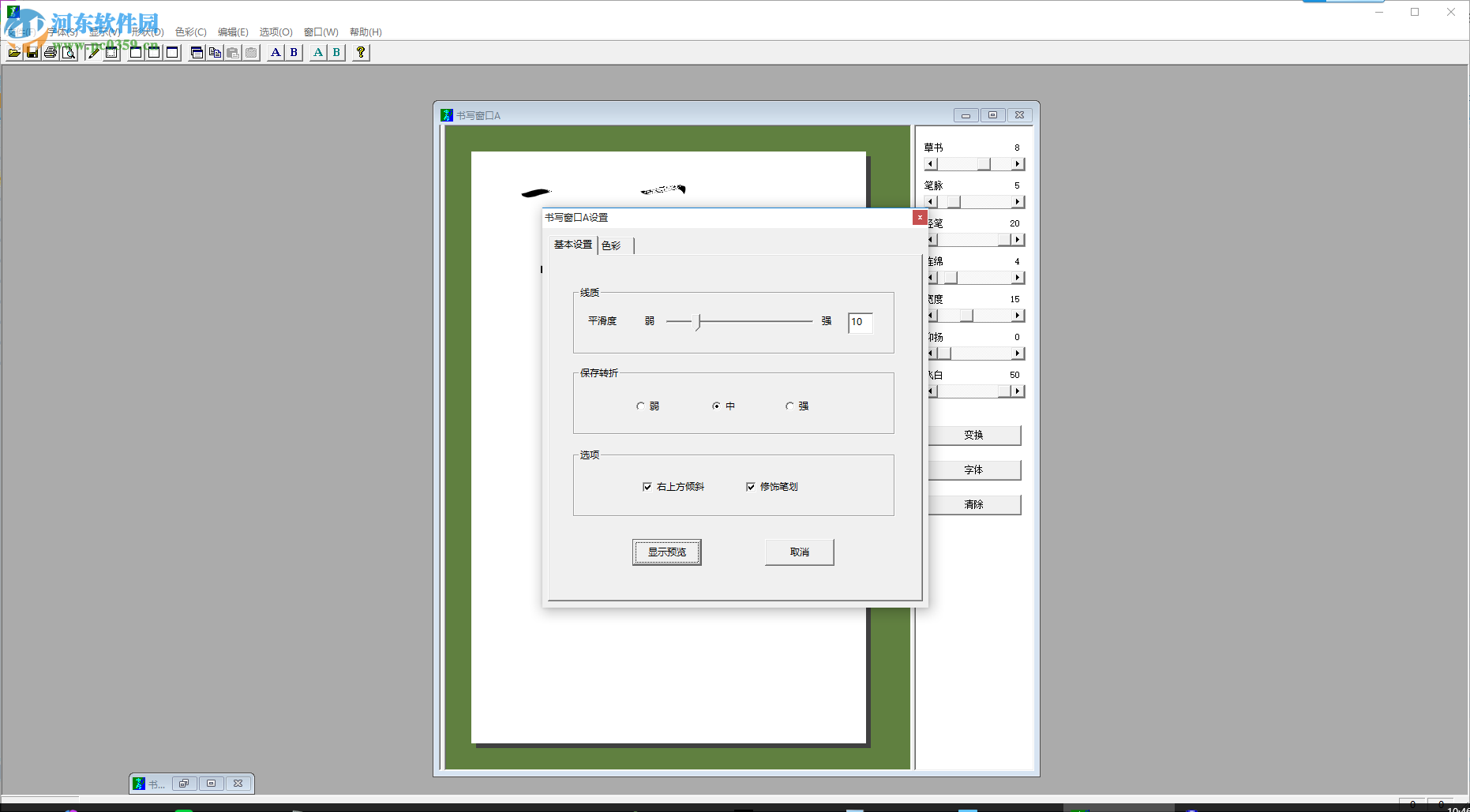Click the dark blue A toolbar icon
The width and height of the screenshot is (1470, 812).
[276, 53]
